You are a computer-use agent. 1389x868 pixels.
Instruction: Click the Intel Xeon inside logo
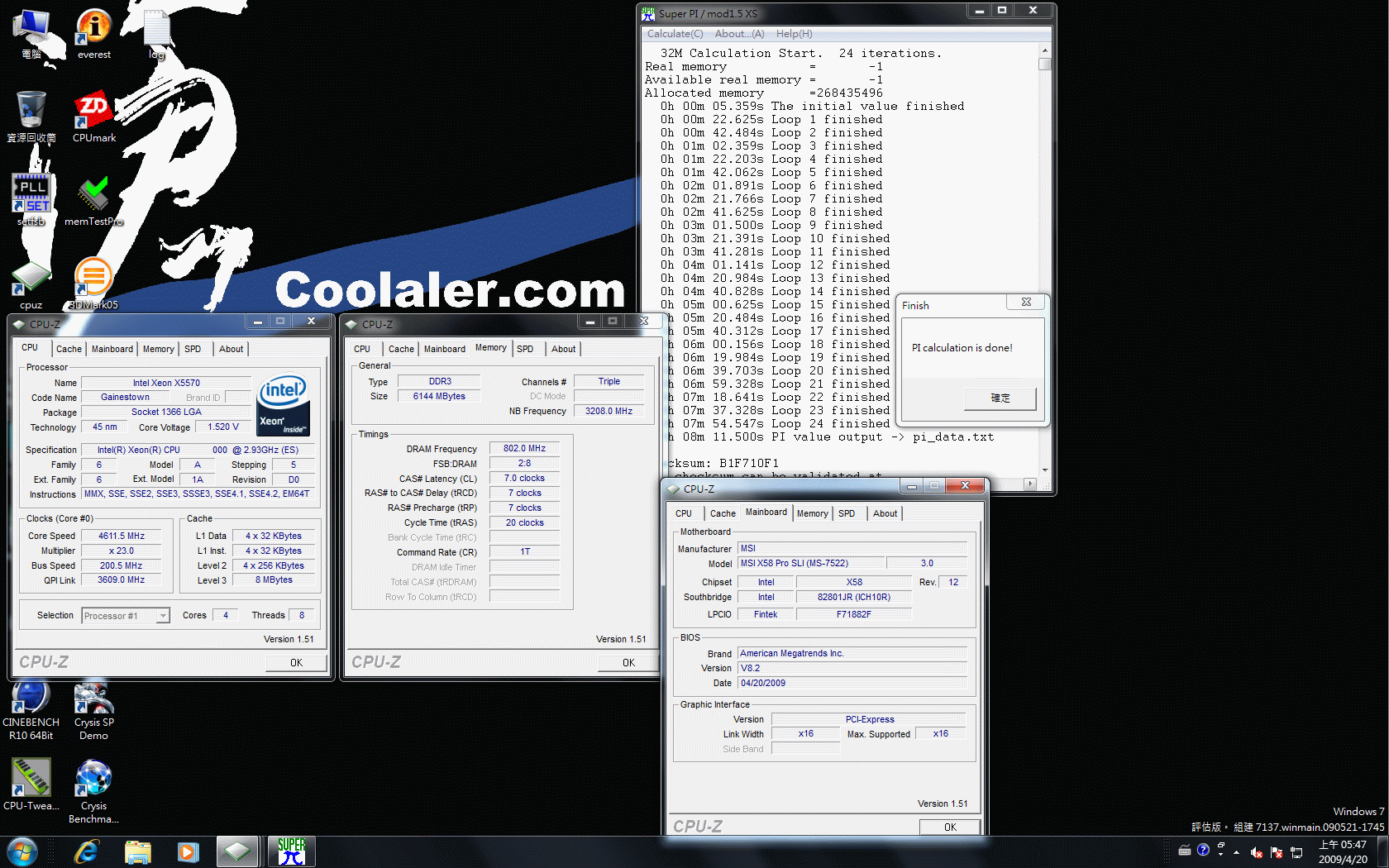[284, 404]
